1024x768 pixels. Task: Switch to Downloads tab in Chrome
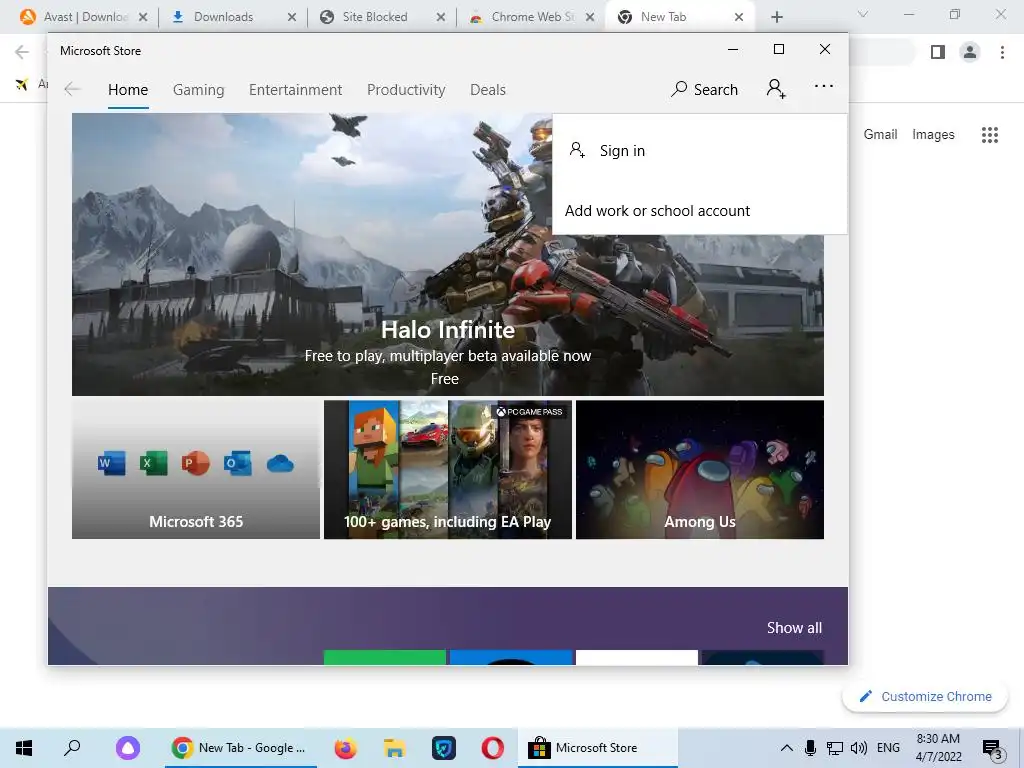tap(231, 17)
